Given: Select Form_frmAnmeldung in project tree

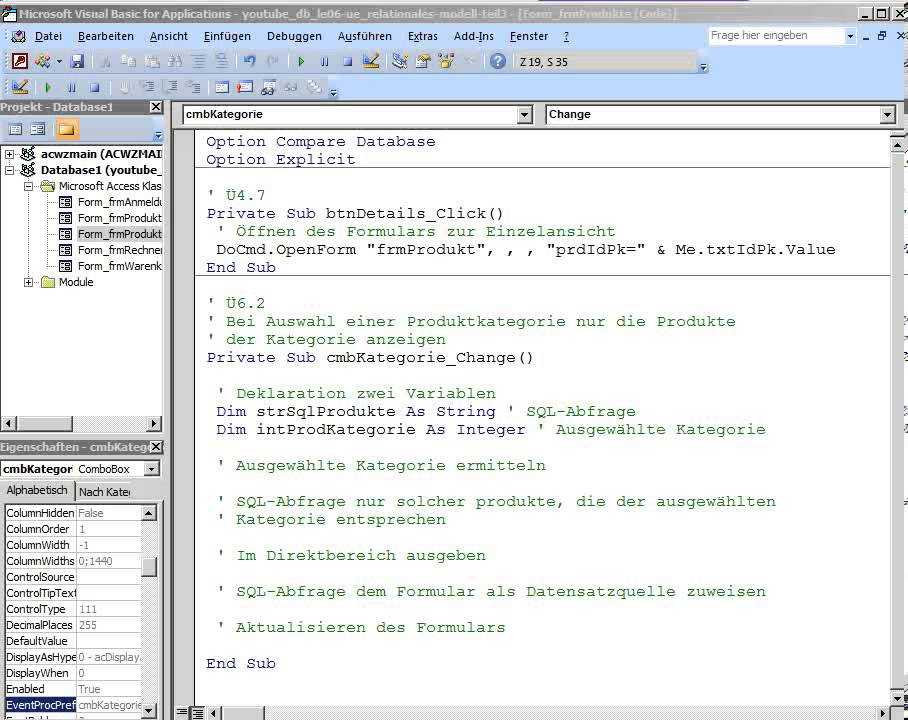Looking at the screenshot, I should pyautogui.click(x=119, y=202).
